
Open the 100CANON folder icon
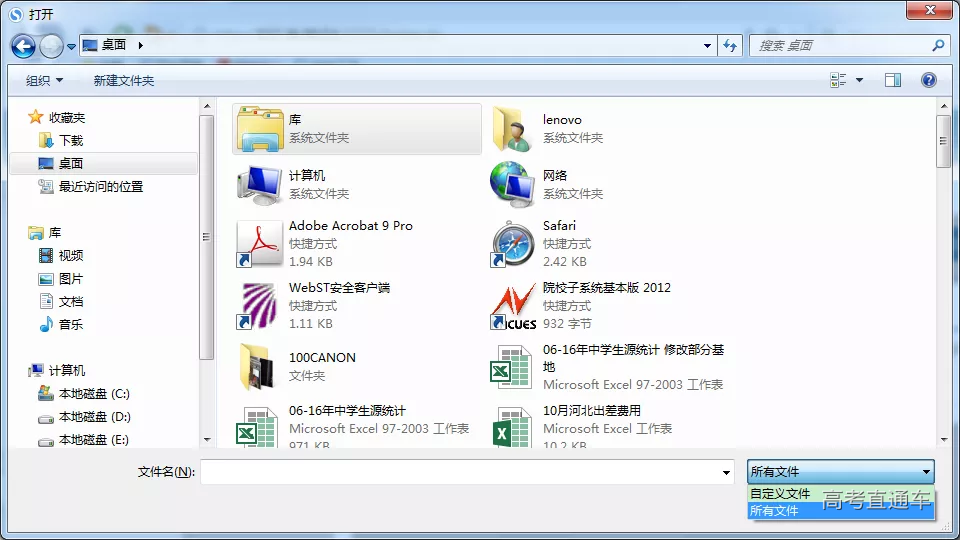(260, 367)
